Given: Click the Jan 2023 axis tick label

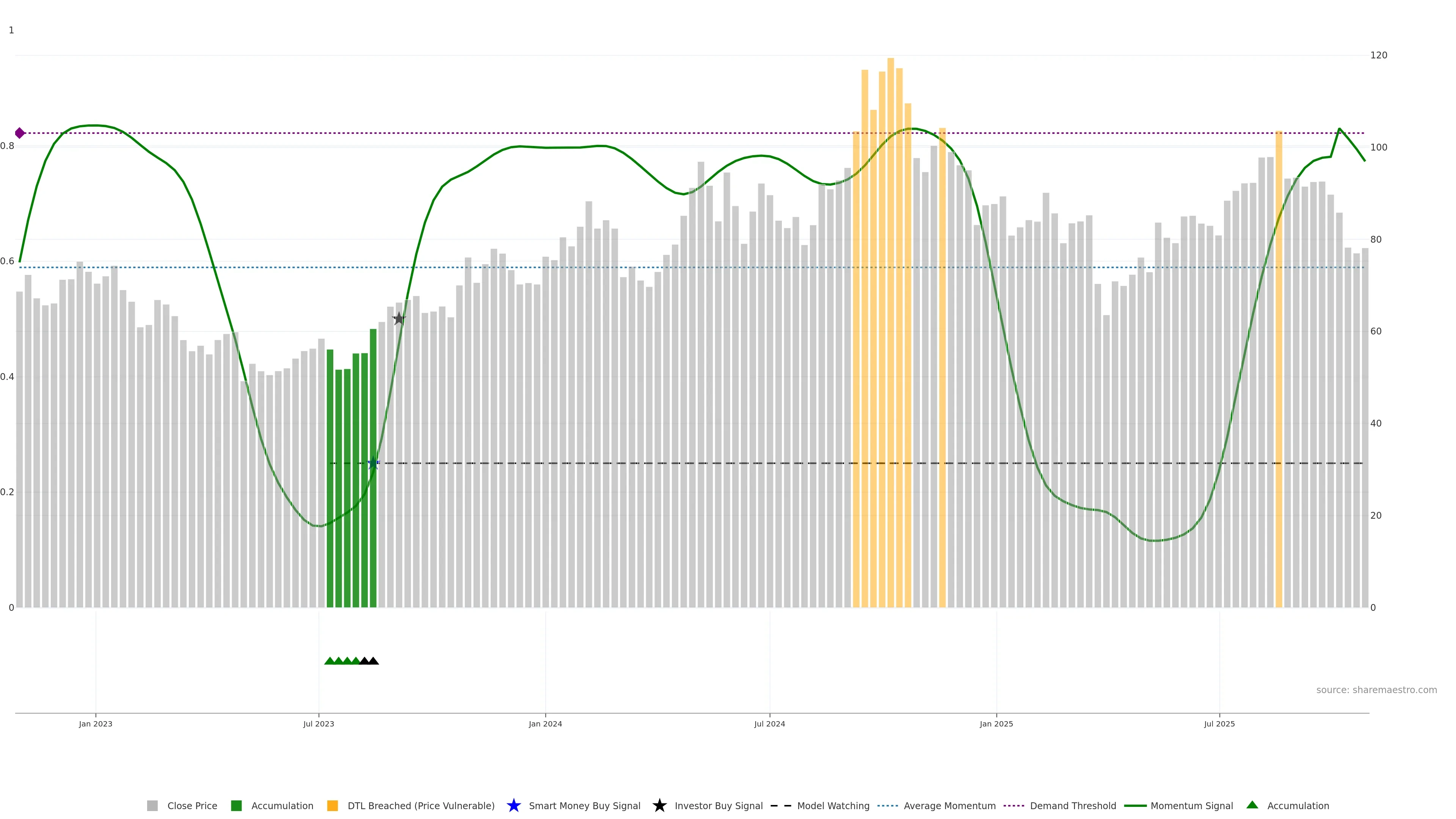Looking at the screenshot, I should (x=96, y=724).
